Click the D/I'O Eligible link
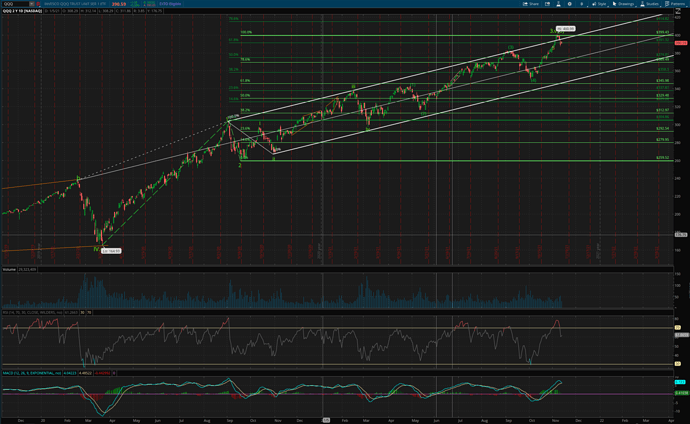This screenshot has width=690, height=424. (x=170, y=4)
